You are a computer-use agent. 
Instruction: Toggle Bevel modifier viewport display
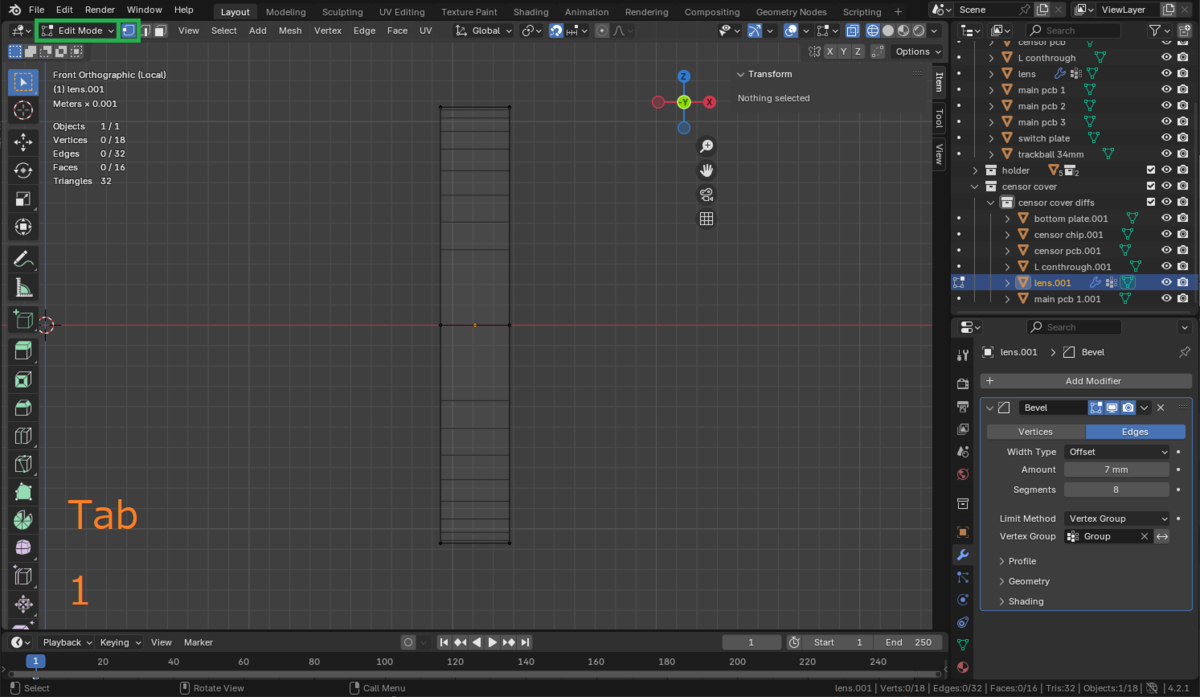[1112, 408]
